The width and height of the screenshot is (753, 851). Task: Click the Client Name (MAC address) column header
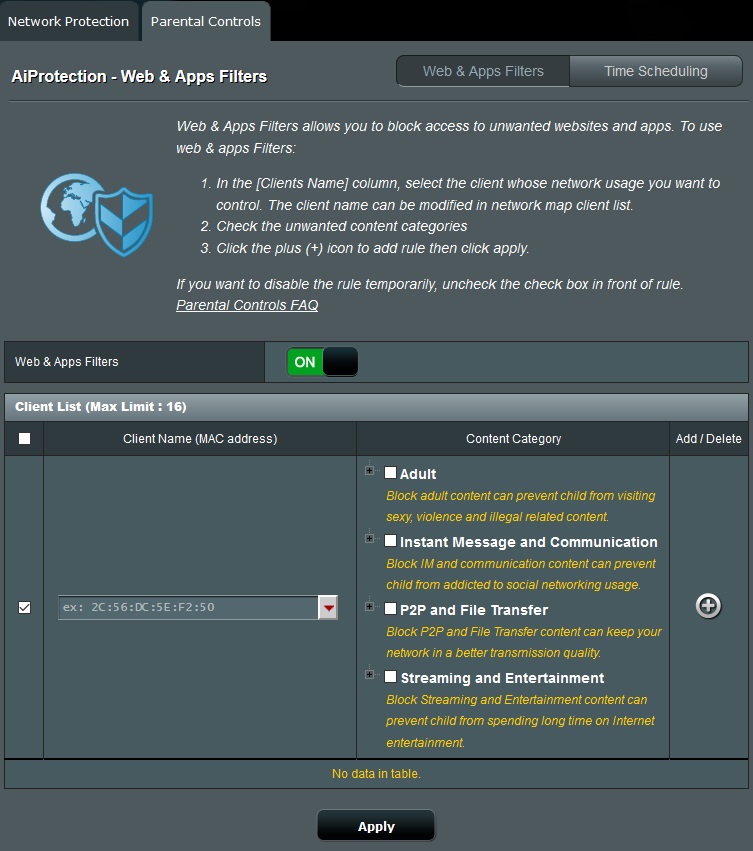click(200, 439)
